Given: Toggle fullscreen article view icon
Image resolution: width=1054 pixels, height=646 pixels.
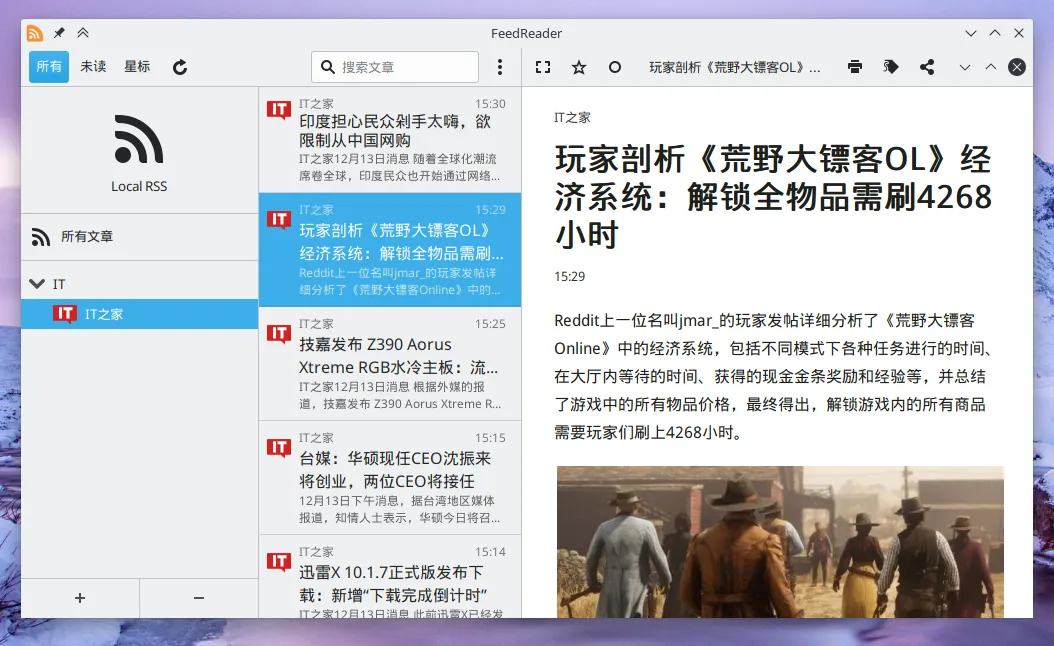Looking at the screenshot, I should click(x=542, y=67).
